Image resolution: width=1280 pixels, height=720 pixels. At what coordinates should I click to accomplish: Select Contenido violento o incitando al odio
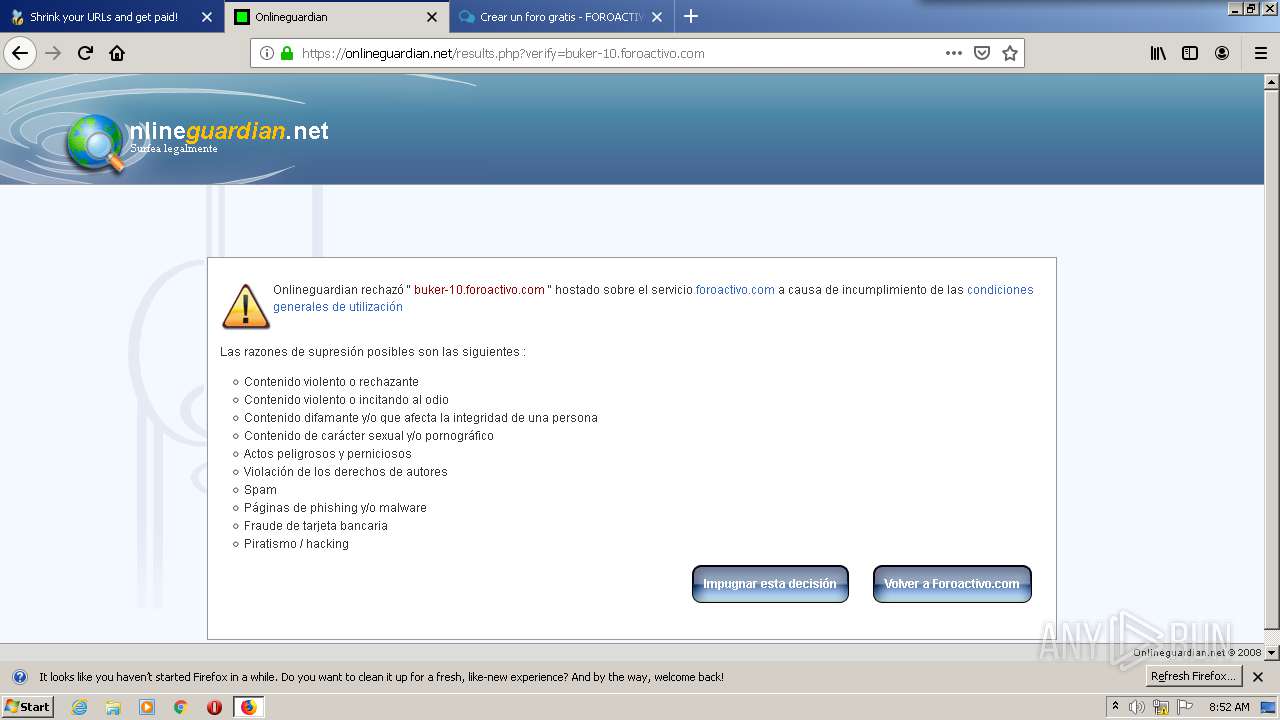346,400
